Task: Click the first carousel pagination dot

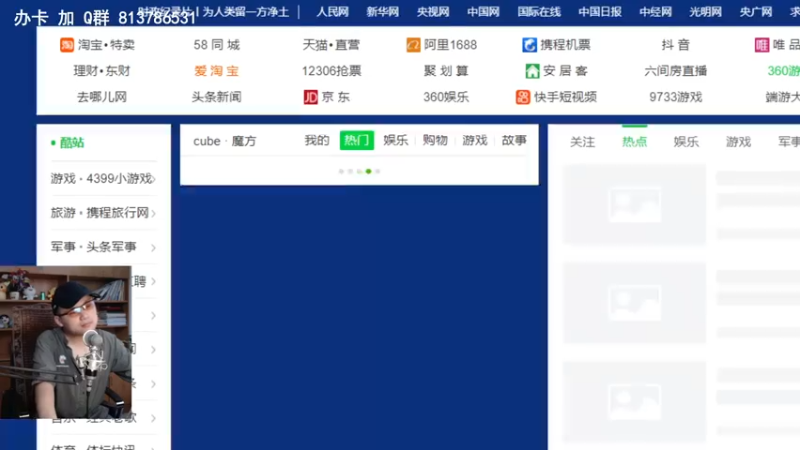Action: (x=341, y=171)
